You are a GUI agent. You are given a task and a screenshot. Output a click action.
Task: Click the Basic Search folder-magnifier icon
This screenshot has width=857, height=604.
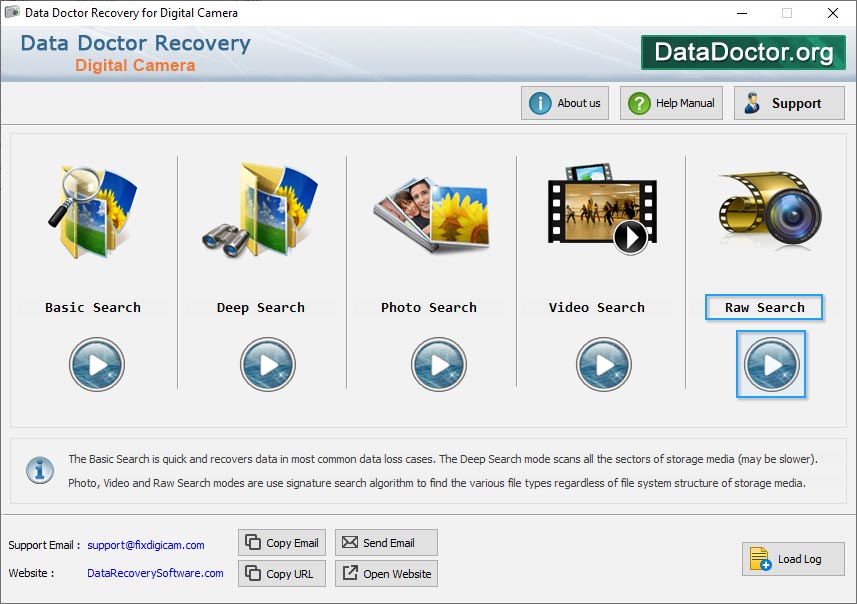(x=92, y=212)
